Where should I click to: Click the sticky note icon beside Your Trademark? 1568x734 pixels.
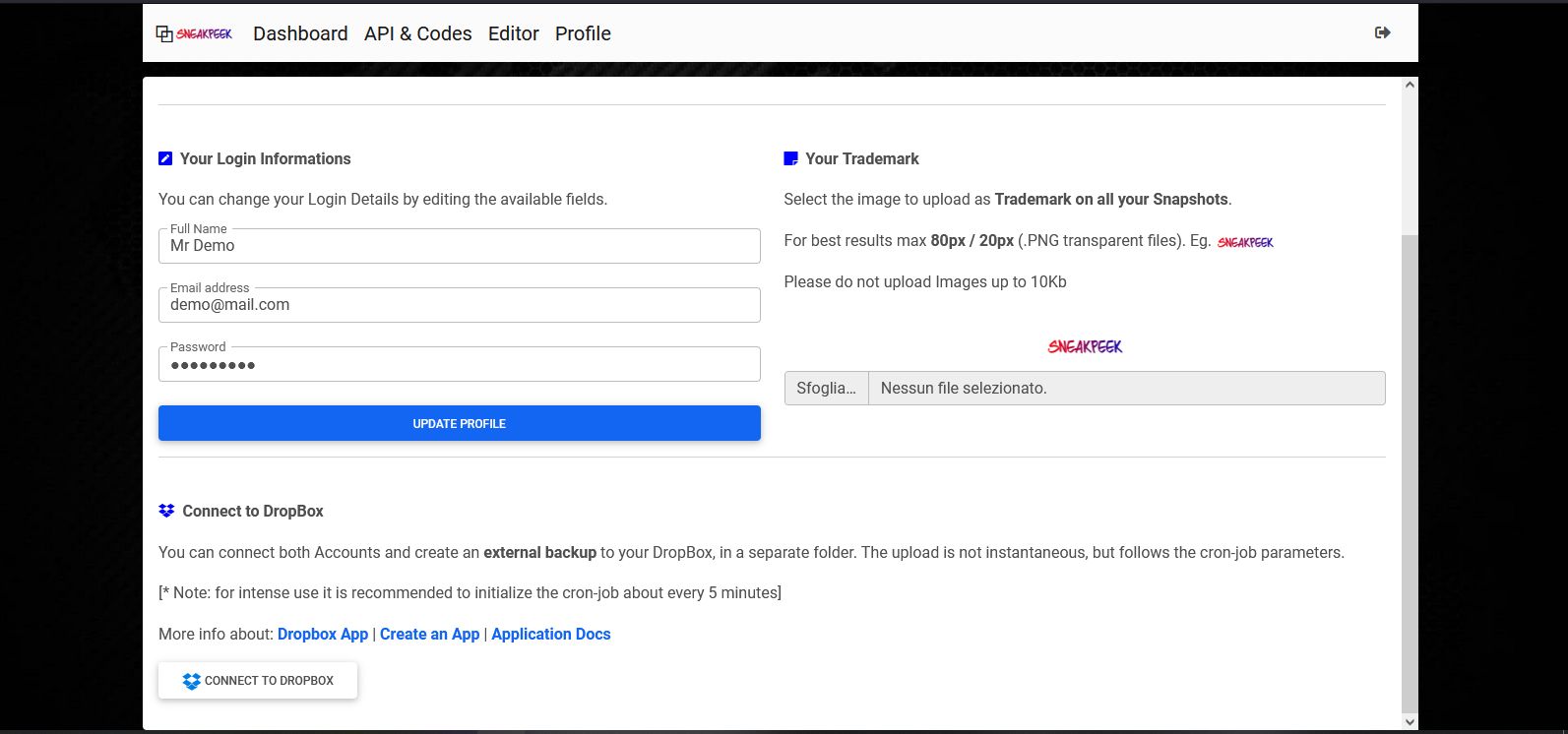pos(790,158)
